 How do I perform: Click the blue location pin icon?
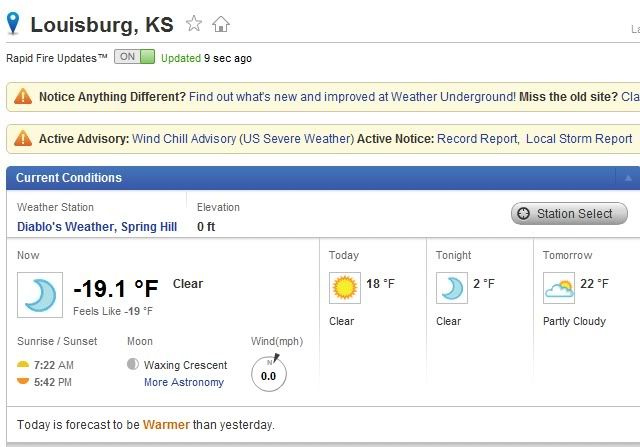click(13, 23)
